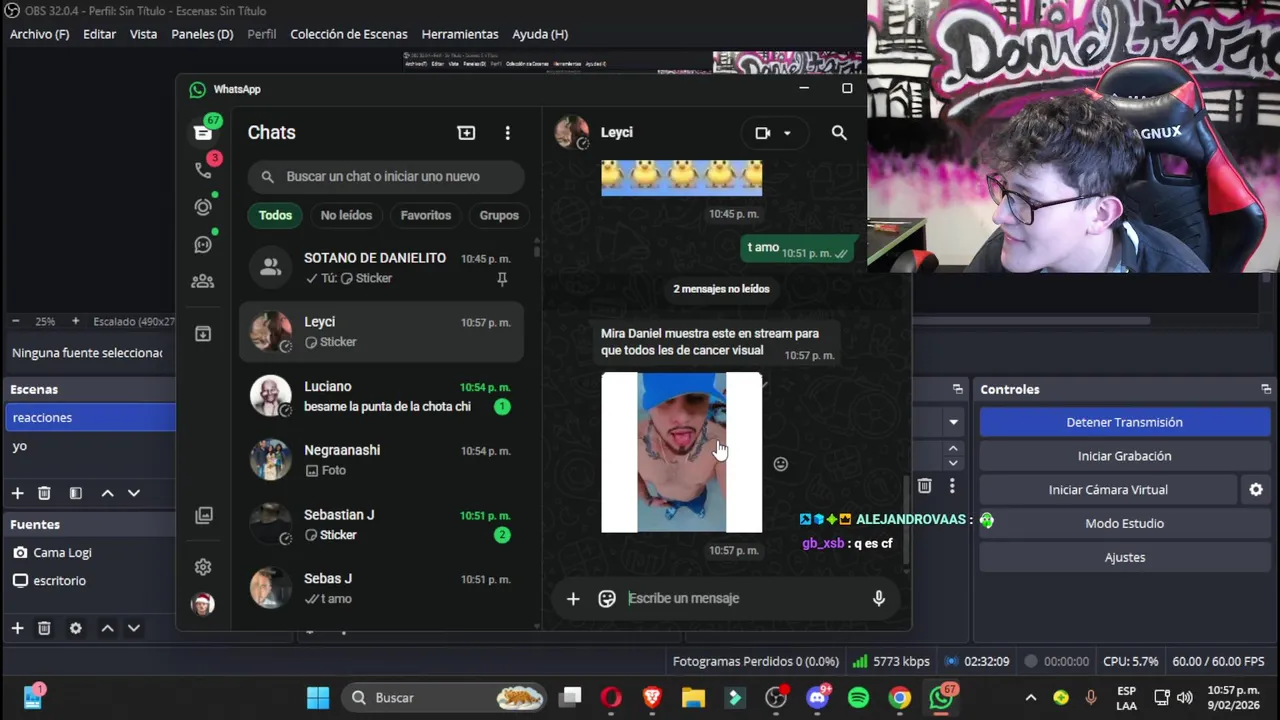The height and width of the screenshot is (720, 1280).
Task: Open virtual camera settings gear in Controles
Action: click(1256, 490)
